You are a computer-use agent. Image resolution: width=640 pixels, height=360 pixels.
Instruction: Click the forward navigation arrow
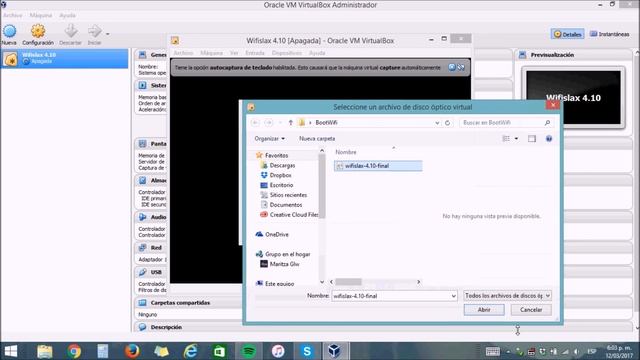[x=269, y=123]
